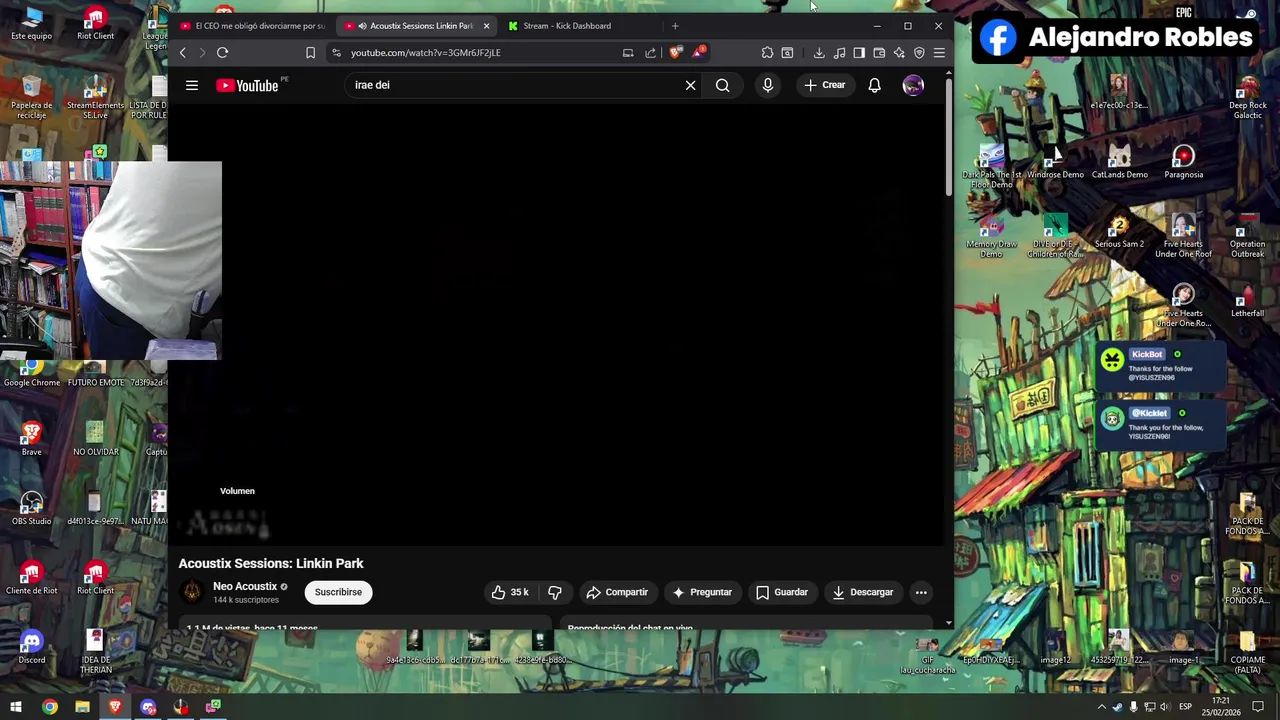Reload the YouTube page

click(222, 53)
